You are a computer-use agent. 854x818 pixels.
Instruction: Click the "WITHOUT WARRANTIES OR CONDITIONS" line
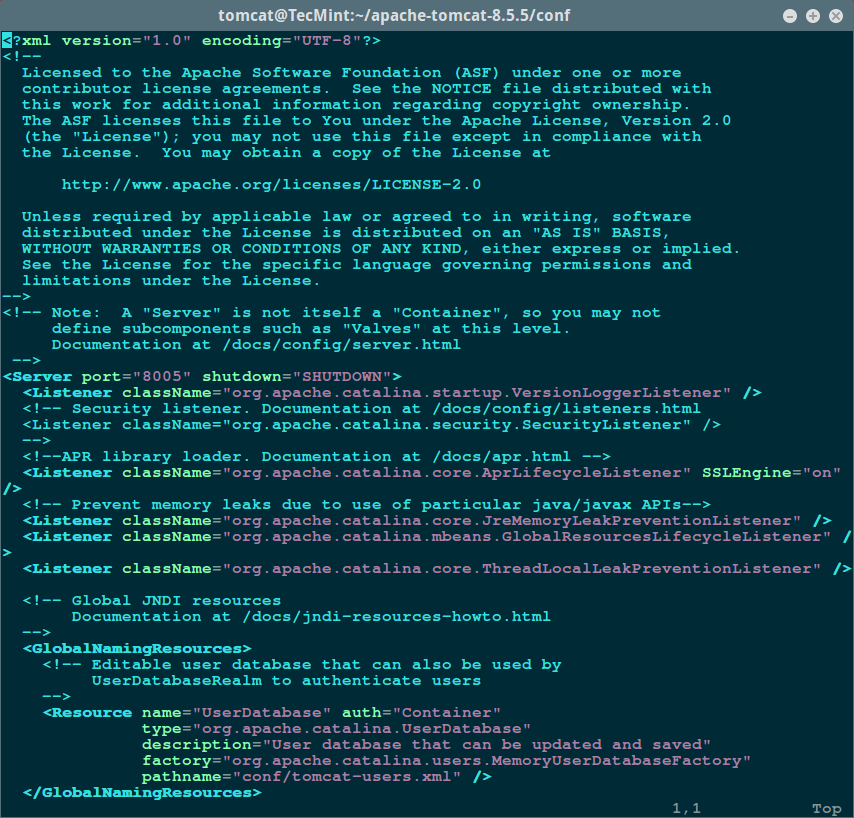tap(381, 249)
